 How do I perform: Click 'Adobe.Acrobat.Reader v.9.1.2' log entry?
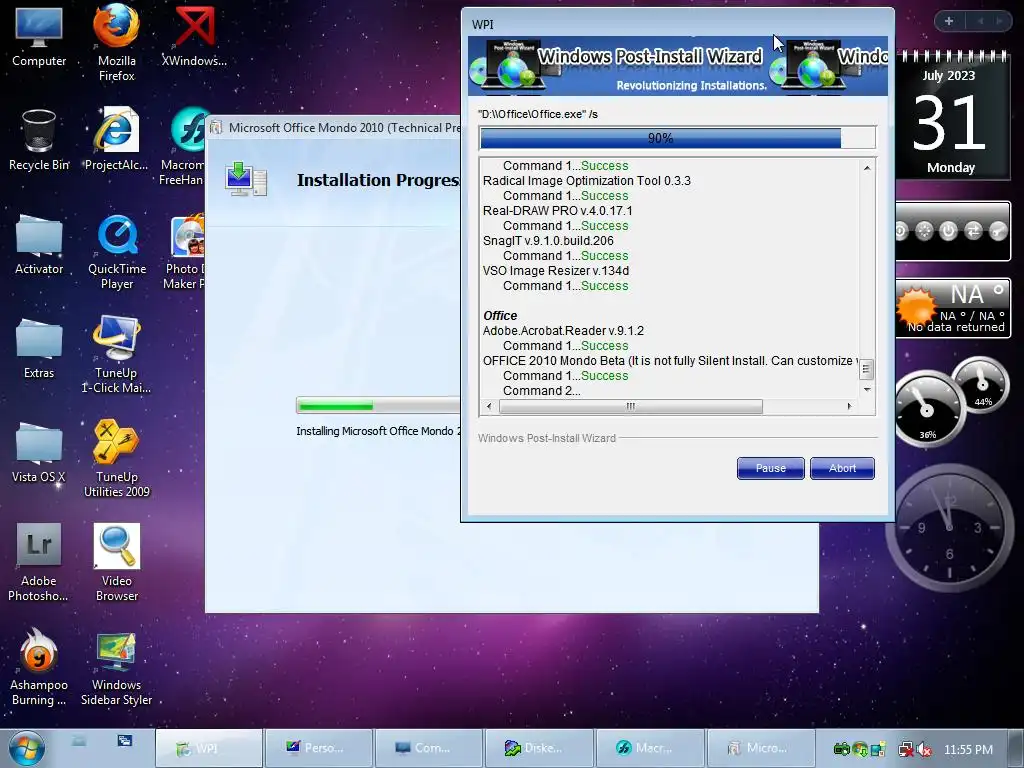(x=563, y=331)
